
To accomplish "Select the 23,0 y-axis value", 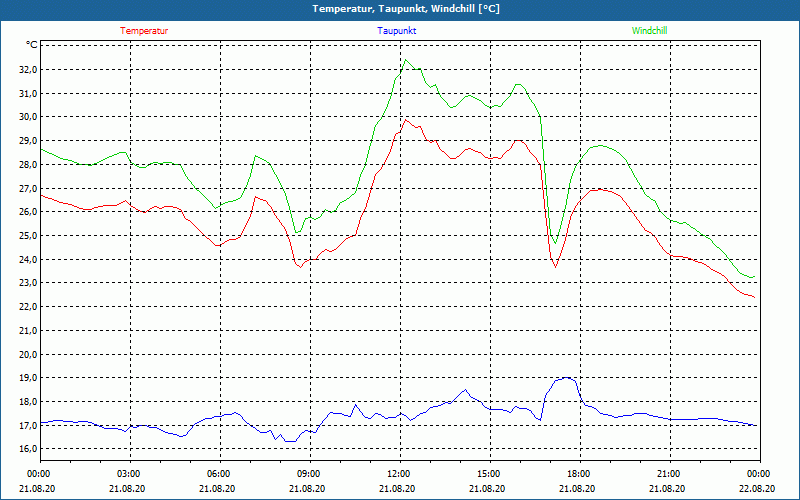I will (x=29, y=283).
